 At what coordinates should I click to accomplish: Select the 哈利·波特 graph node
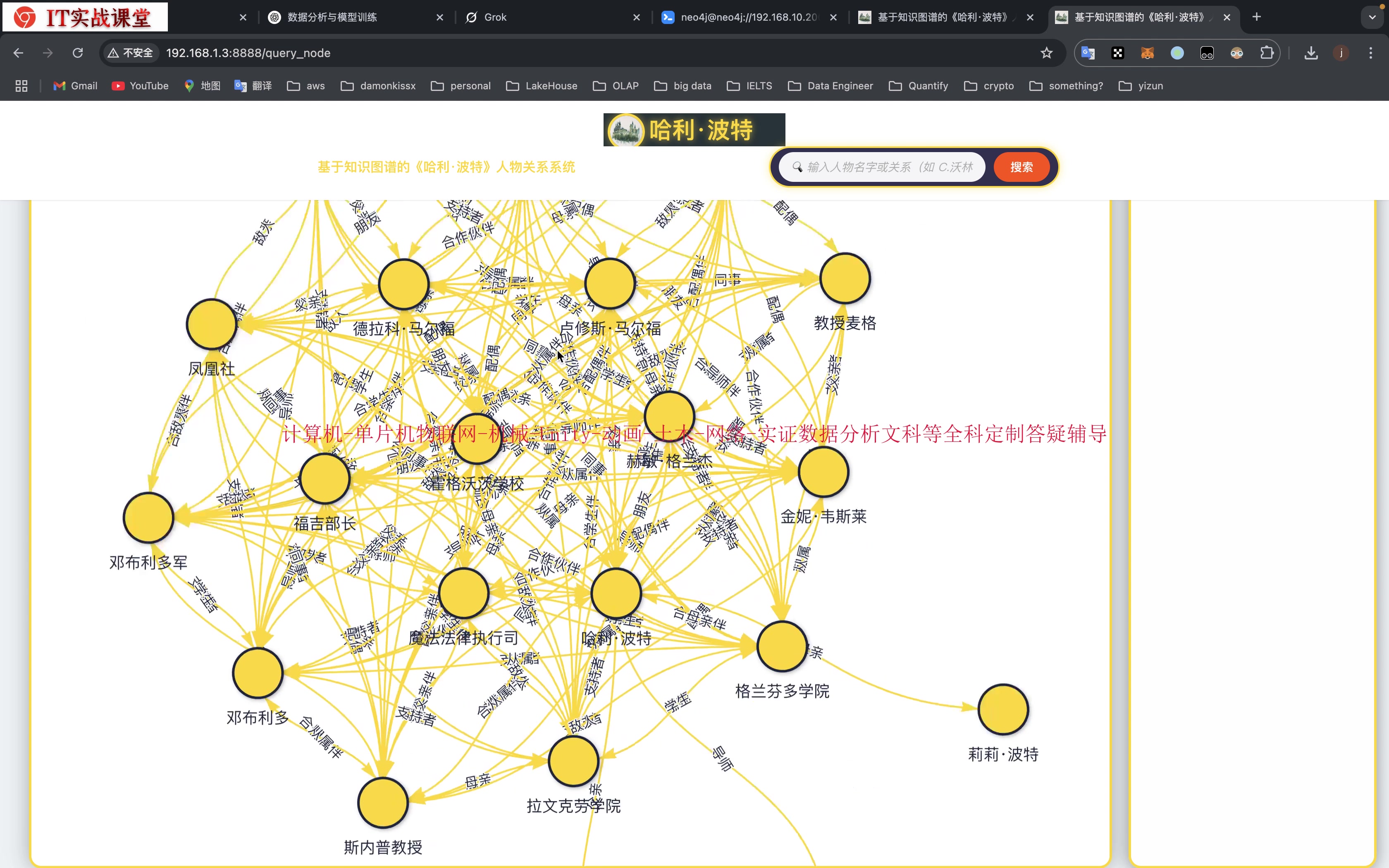click(x=616, y=593)
